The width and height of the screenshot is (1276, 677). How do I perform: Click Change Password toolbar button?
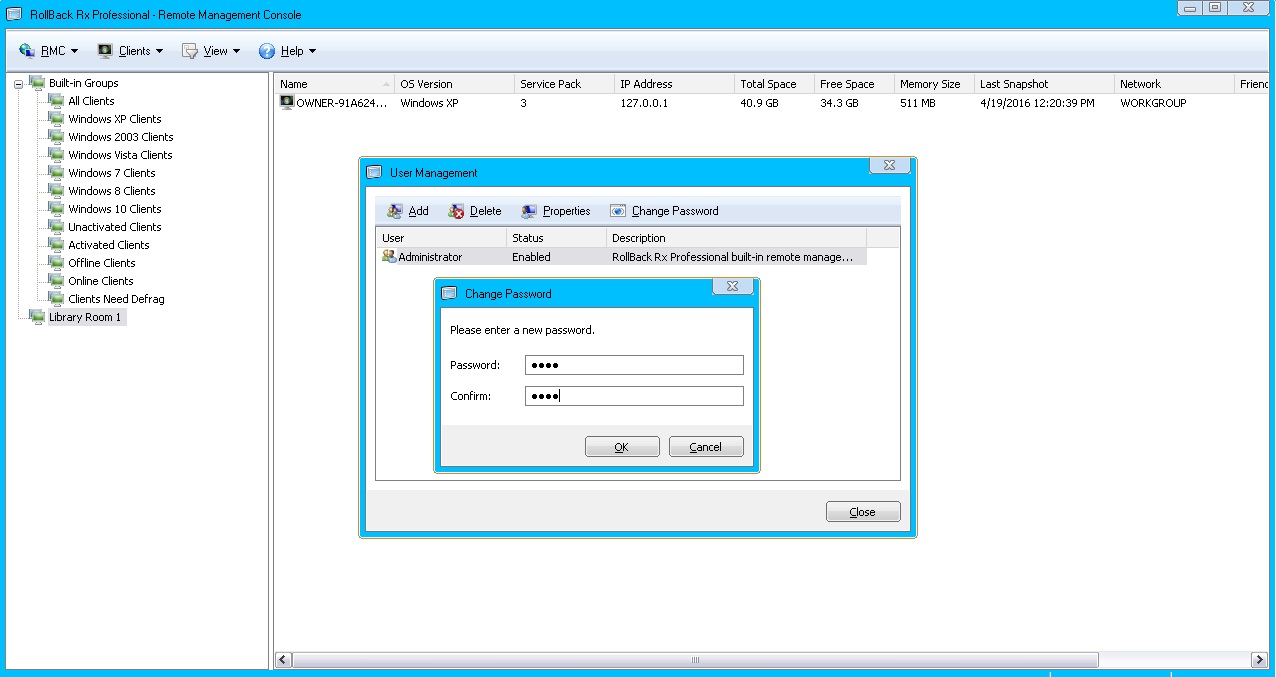(664, 211)
